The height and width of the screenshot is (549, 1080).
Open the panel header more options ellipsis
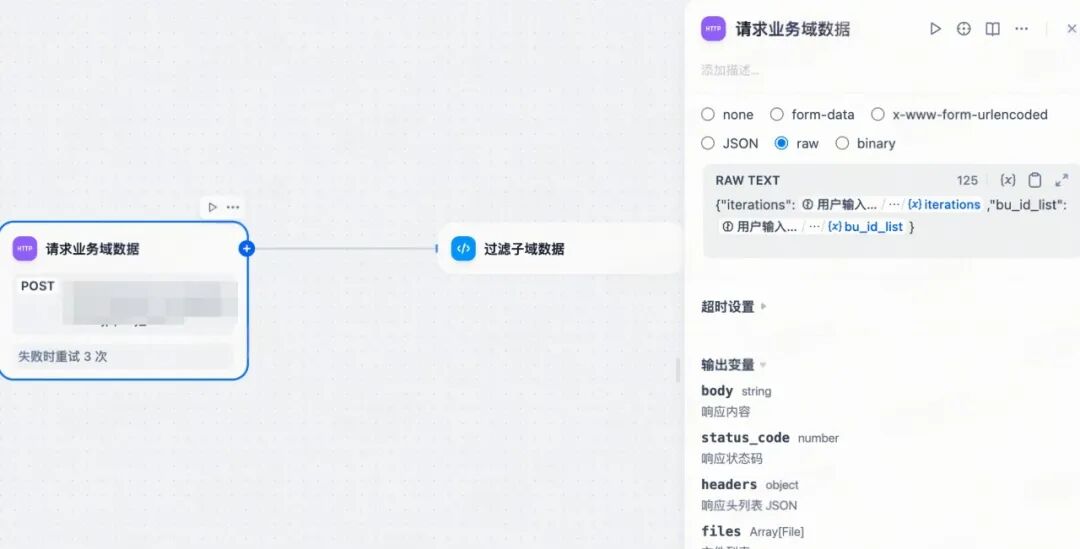1021,29
